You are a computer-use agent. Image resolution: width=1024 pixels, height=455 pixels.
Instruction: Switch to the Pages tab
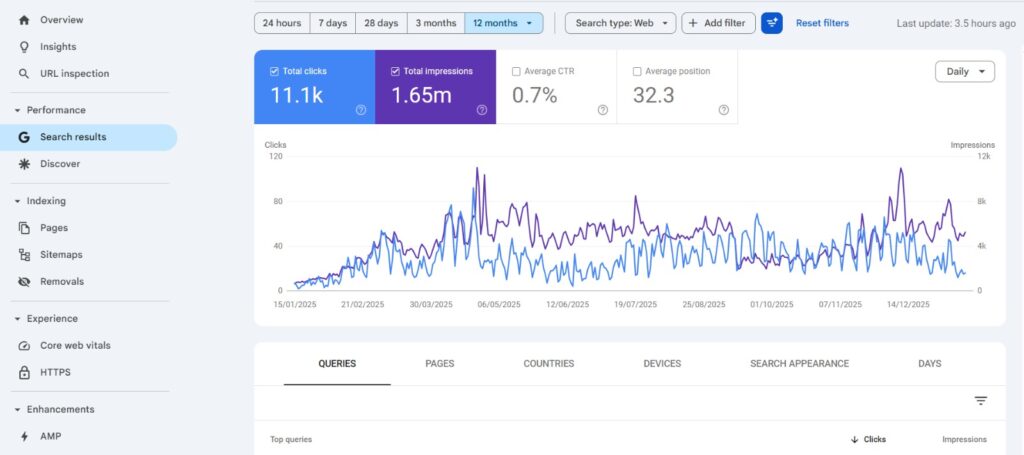point(440,364)
